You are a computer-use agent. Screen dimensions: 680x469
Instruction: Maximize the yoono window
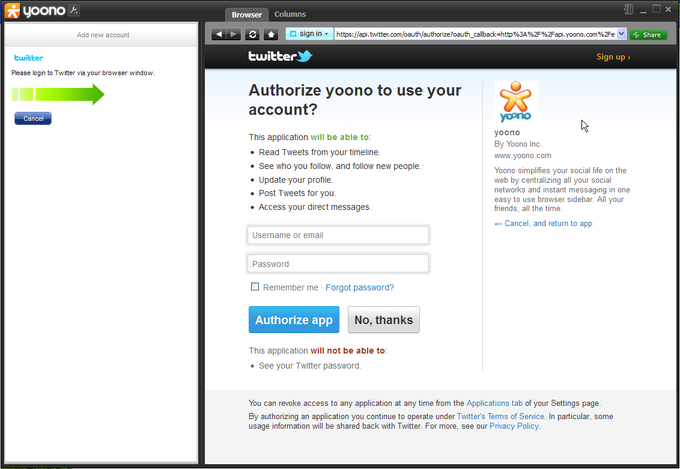pyautogui.click(x=656, y=9)
